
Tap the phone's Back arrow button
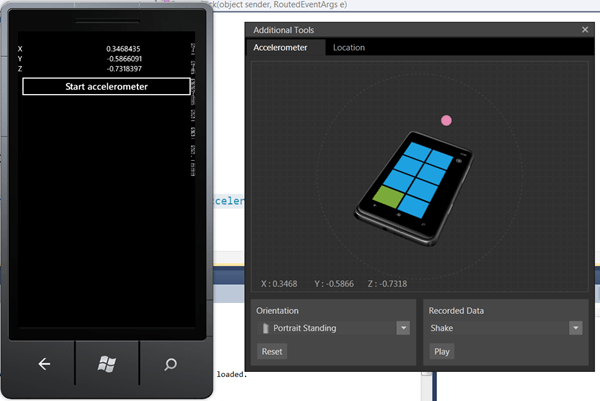coord(44,364)
